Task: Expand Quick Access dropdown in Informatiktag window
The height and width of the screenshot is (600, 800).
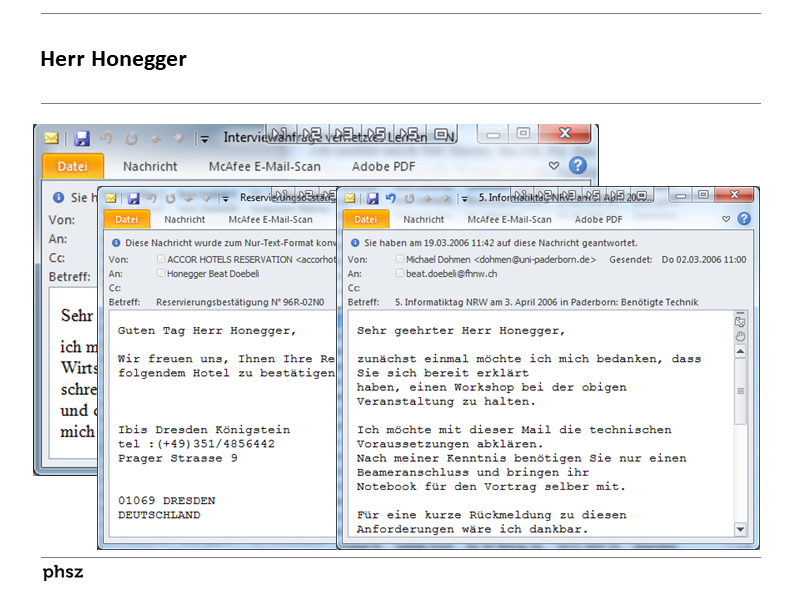Action: pos(464,198)
